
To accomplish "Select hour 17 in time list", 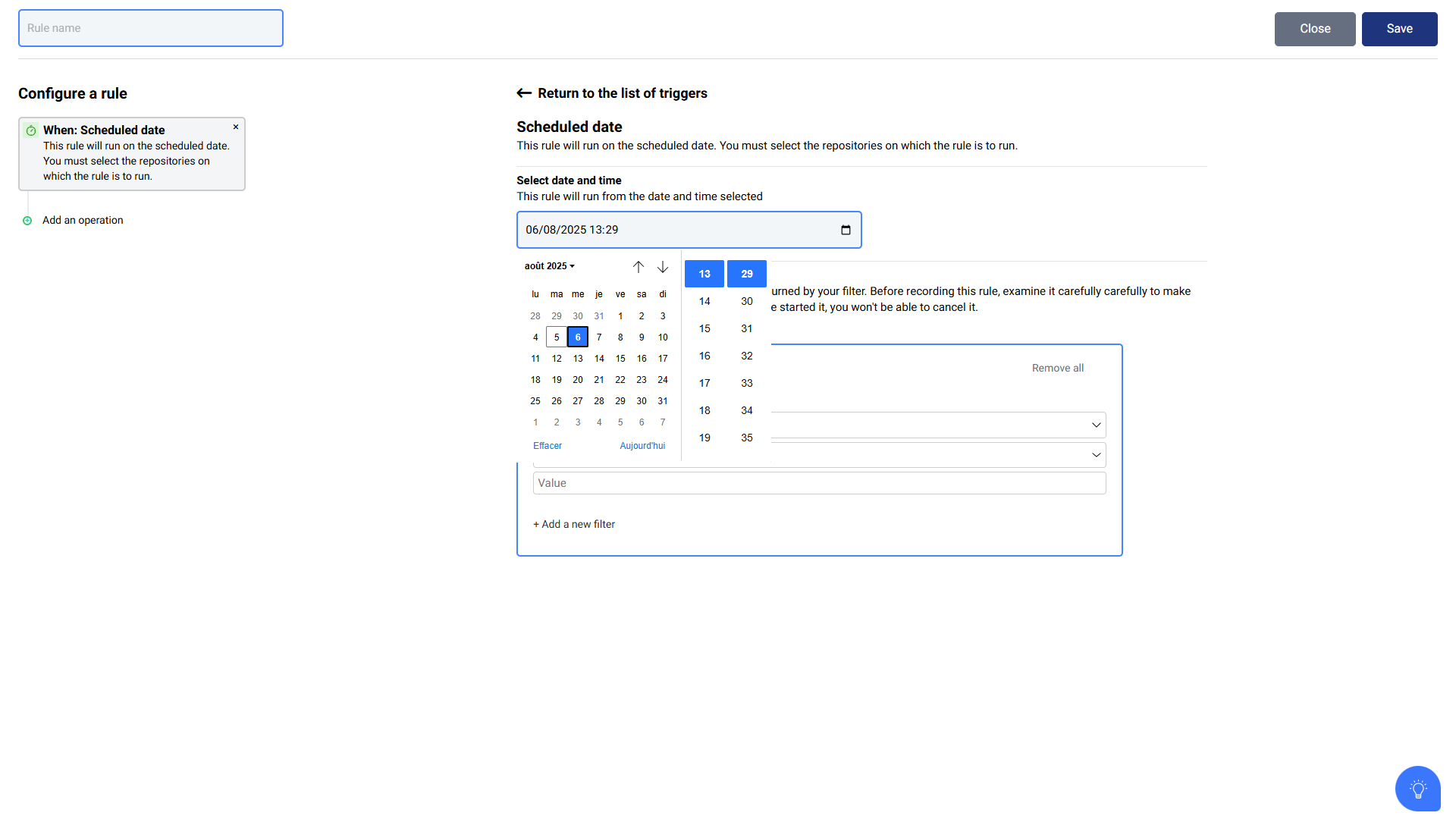I will (x=704, y=383).
